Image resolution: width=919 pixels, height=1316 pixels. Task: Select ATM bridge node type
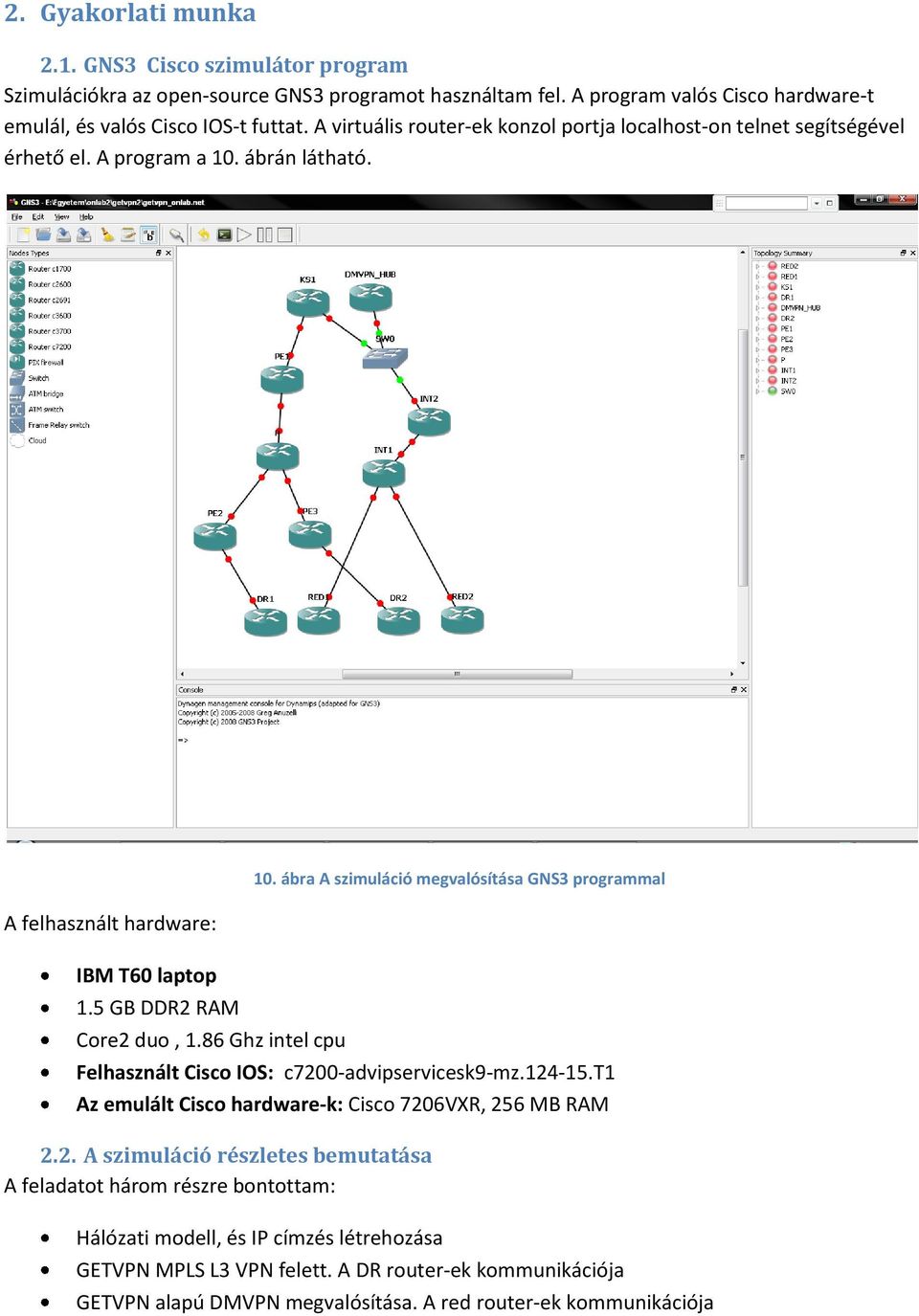(x=37, y=393)
